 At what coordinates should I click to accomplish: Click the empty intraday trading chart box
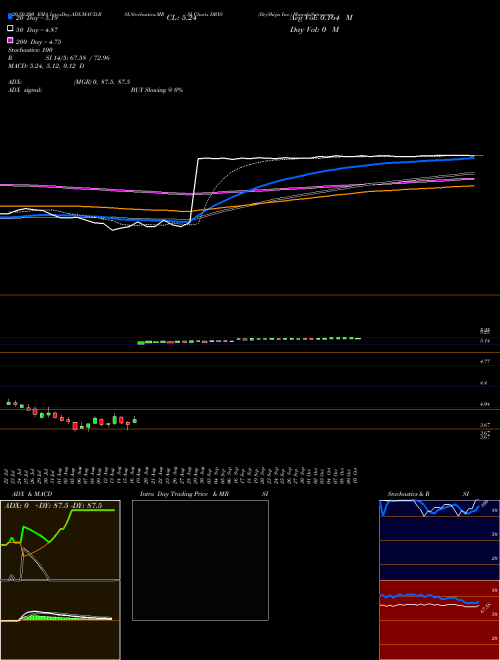point(200,560)
